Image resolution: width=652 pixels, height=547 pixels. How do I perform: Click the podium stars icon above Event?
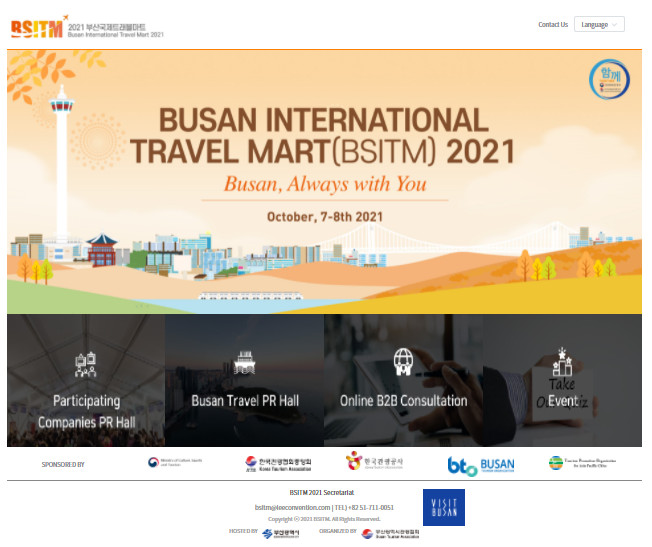click(x=562, y=361)
